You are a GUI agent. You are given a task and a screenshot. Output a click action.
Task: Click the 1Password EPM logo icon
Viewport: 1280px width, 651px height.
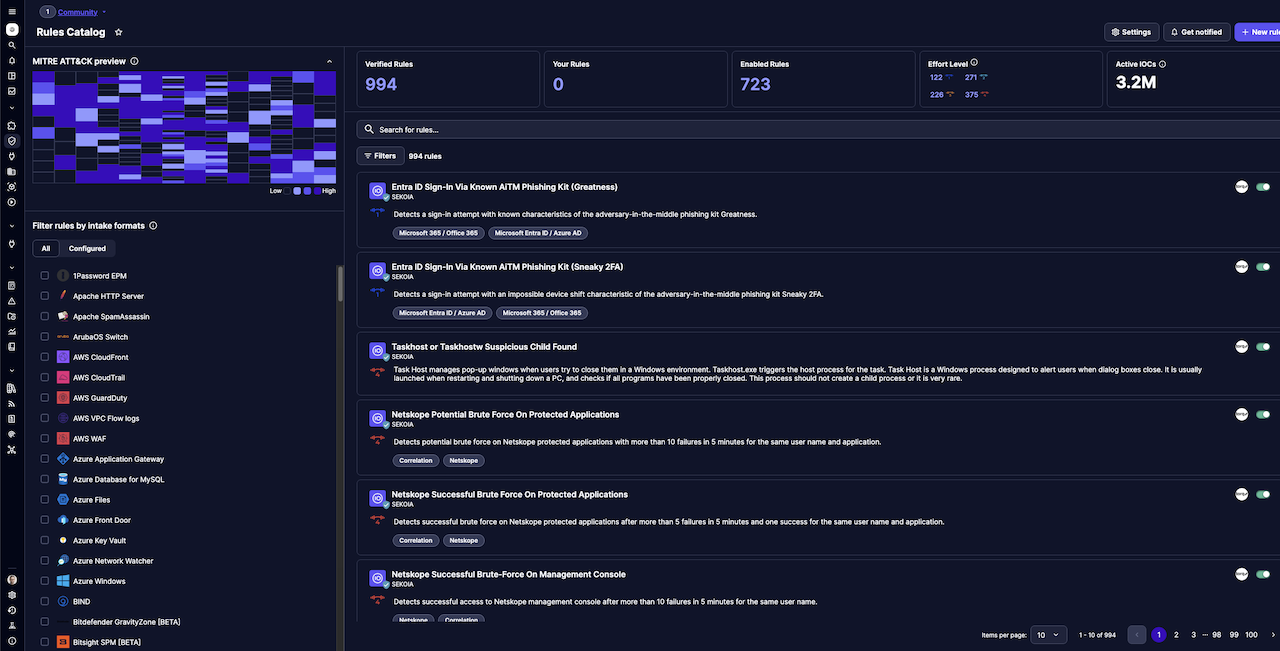[63, 276]
